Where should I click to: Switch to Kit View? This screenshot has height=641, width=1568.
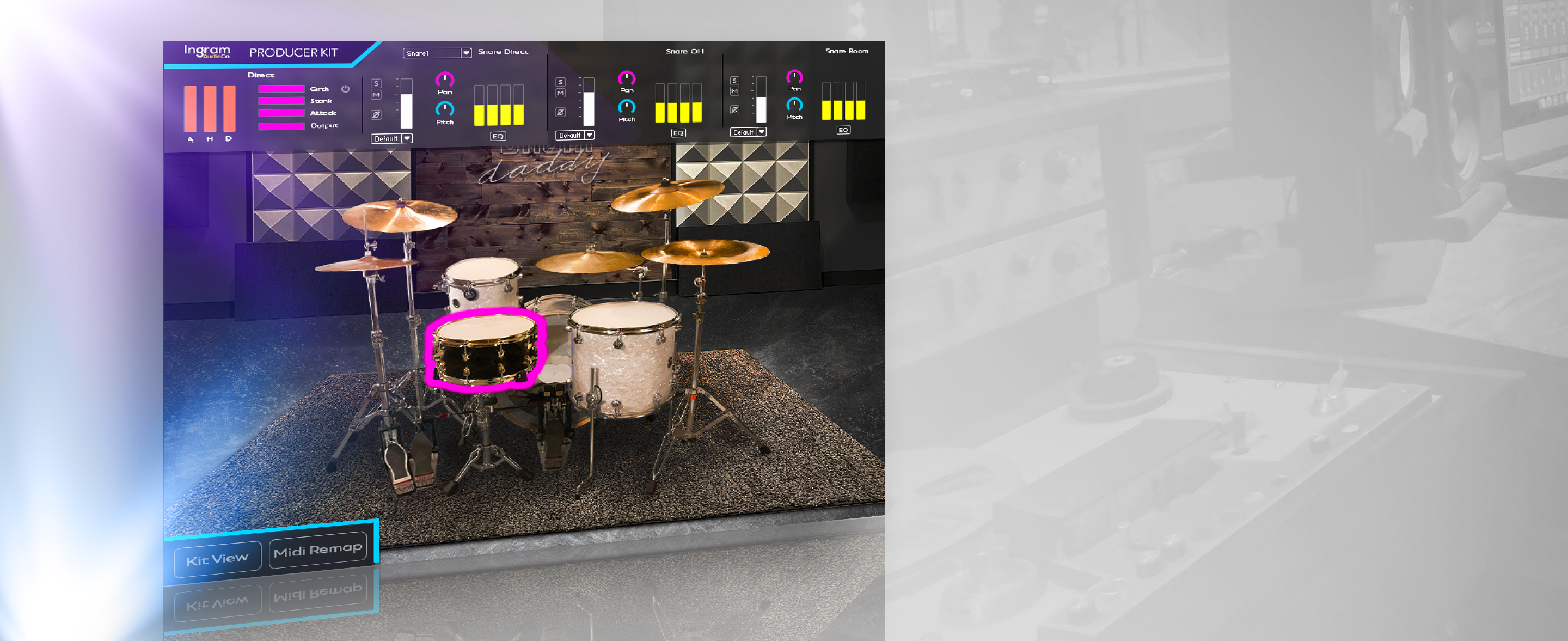point(217,559)
